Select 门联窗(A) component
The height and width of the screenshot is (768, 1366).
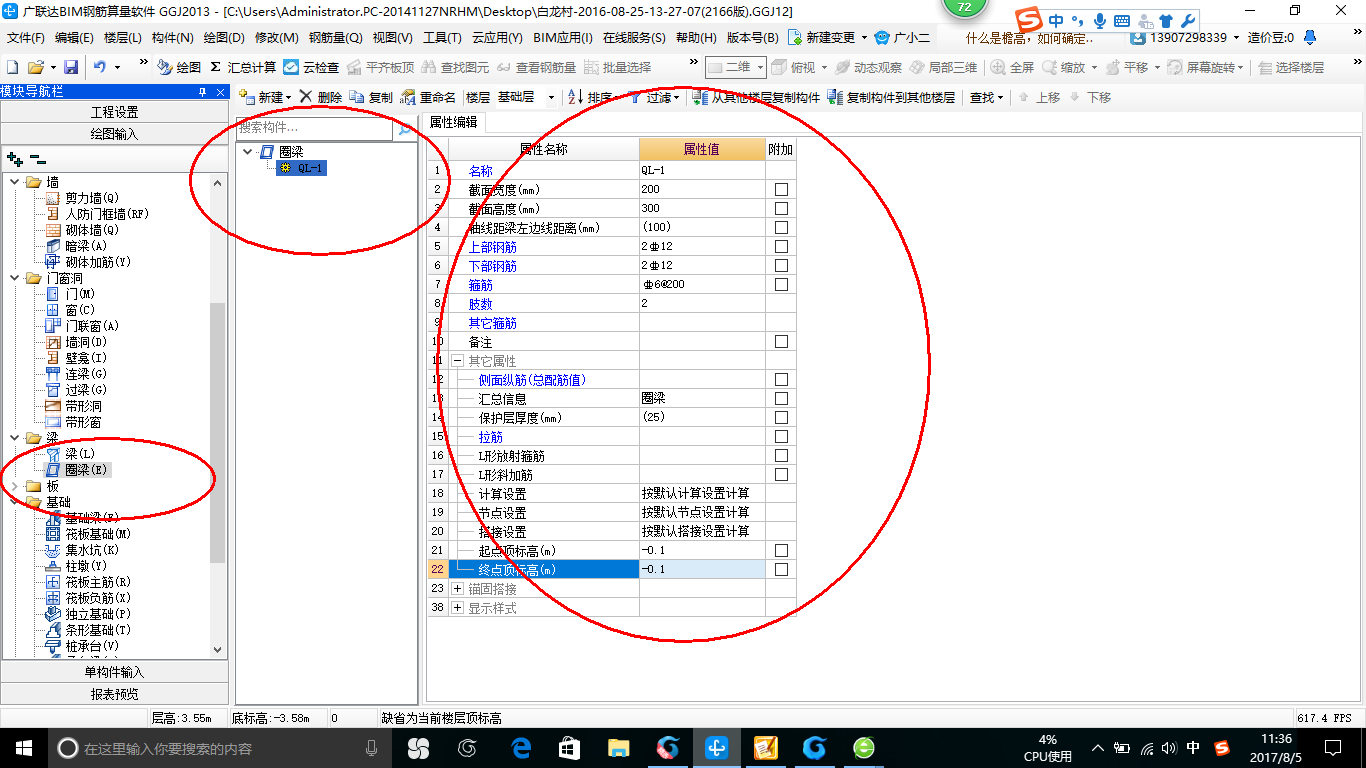(83, 326)
